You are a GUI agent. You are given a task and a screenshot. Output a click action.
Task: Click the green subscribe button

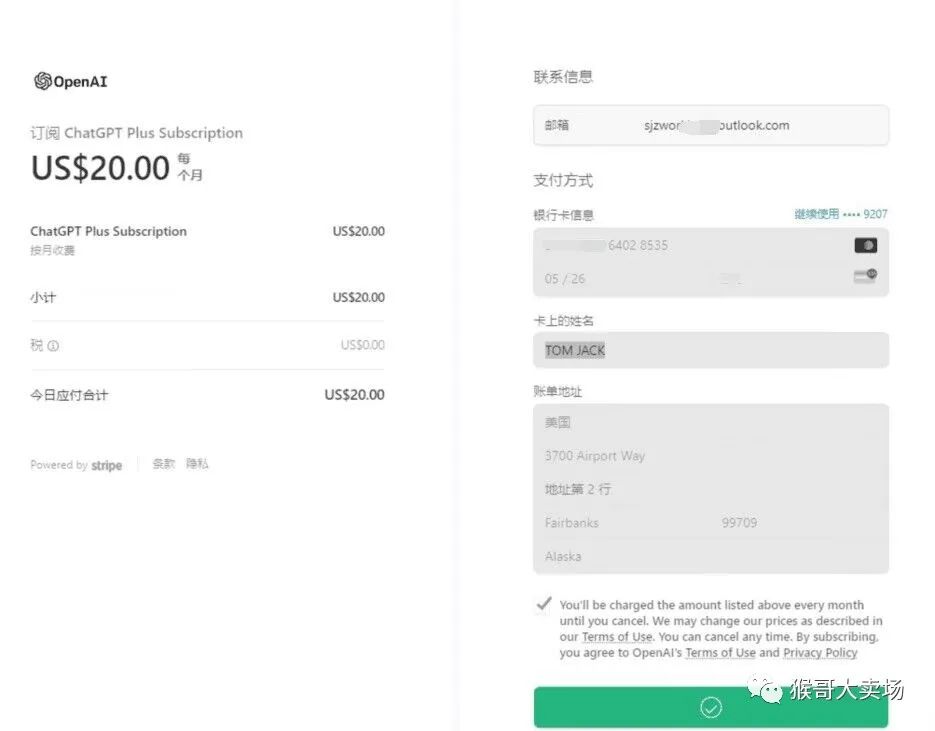711,707
